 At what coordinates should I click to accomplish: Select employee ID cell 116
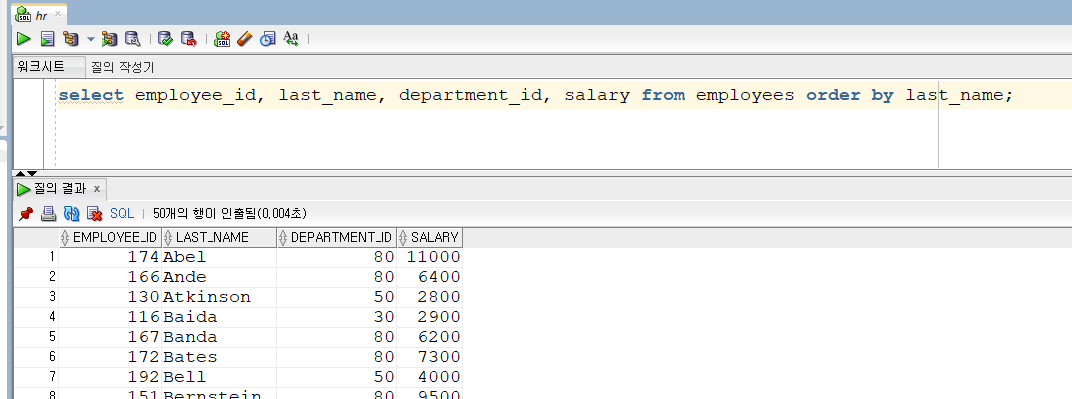click(x=110, y=317)
